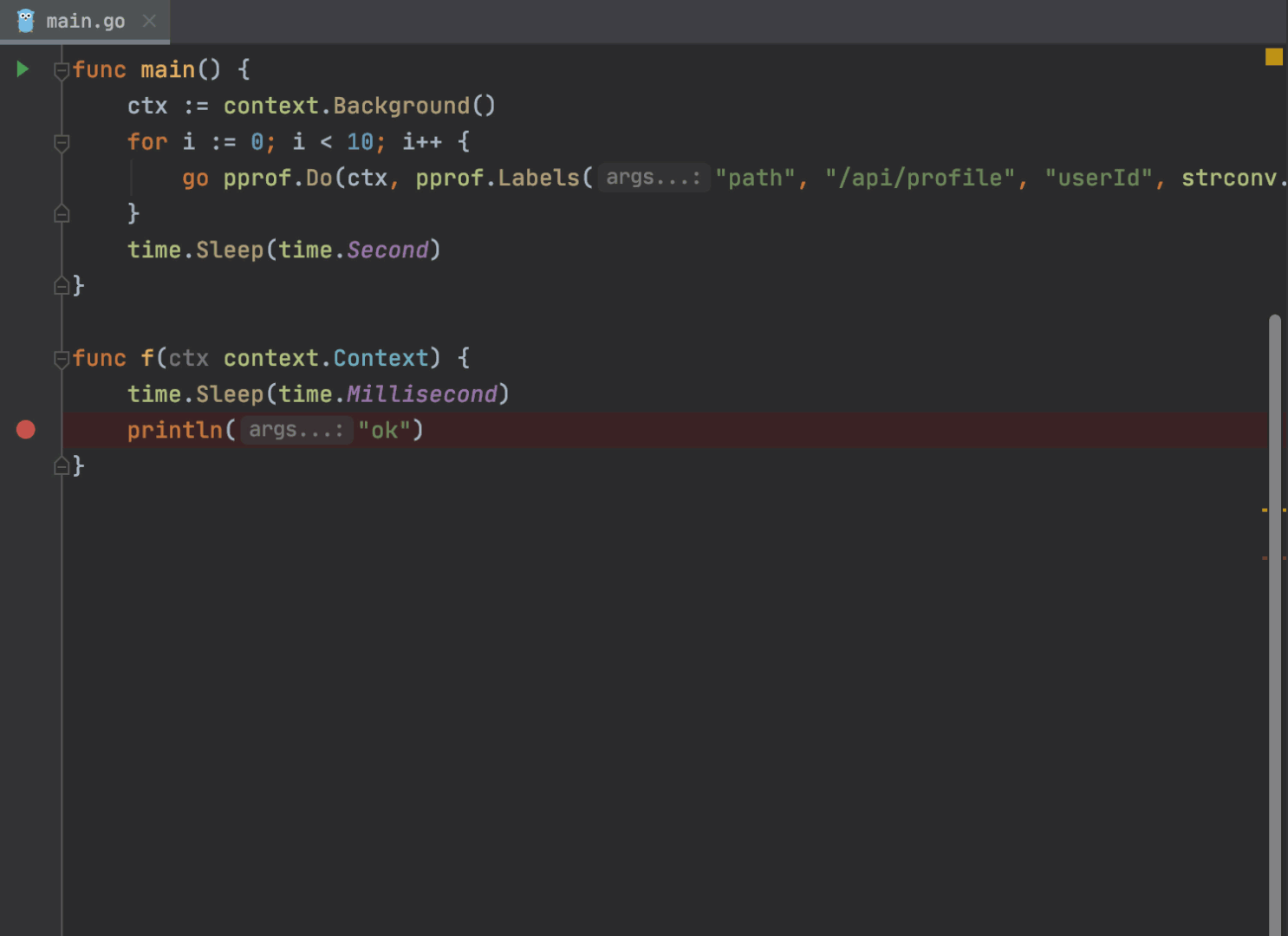Collapse the func f fold marker
The height and width of the screenshot is (936, 1288).
tap(62, 359)
